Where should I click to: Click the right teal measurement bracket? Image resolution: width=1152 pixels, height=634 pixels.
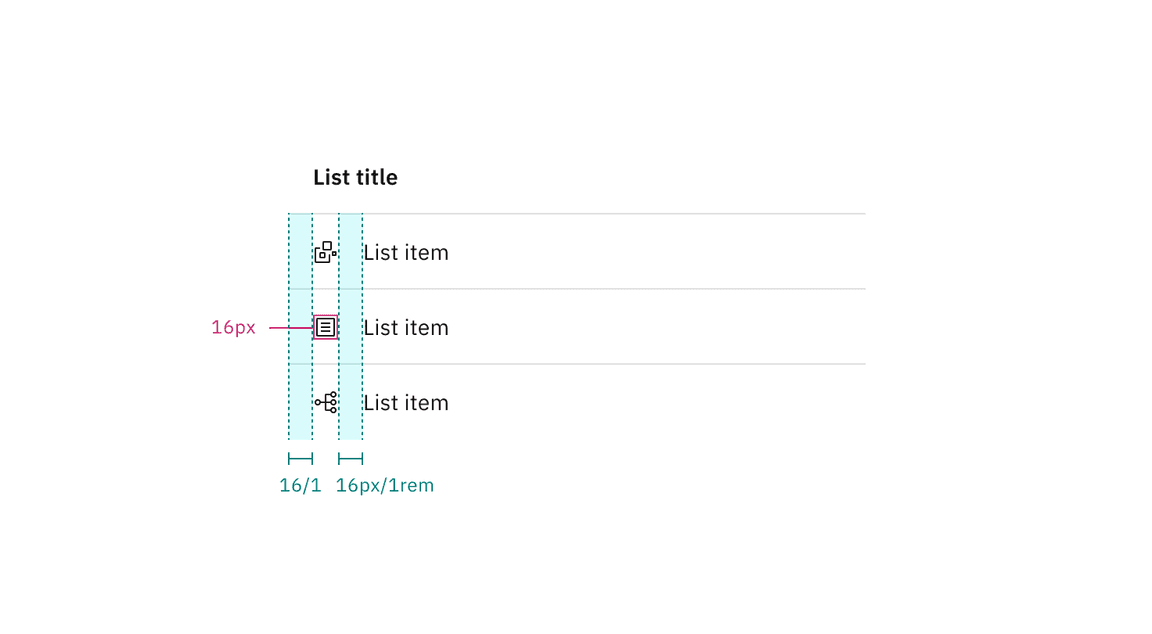tap(350, 459)
